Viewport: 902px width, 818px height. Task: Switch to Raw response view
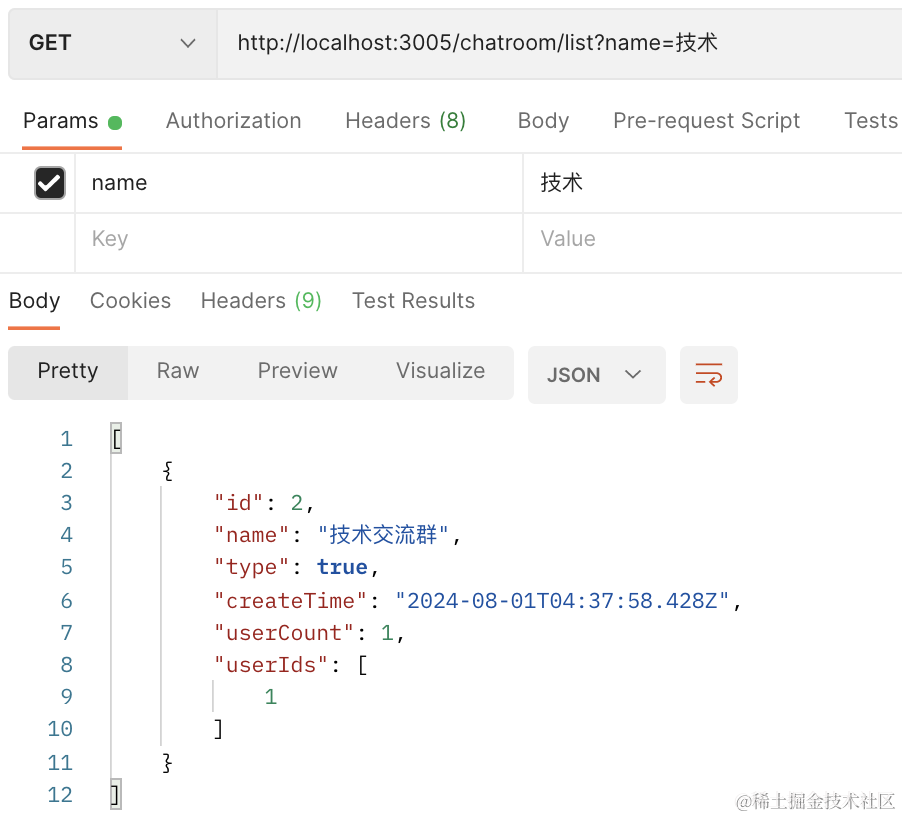coord(178,371)
